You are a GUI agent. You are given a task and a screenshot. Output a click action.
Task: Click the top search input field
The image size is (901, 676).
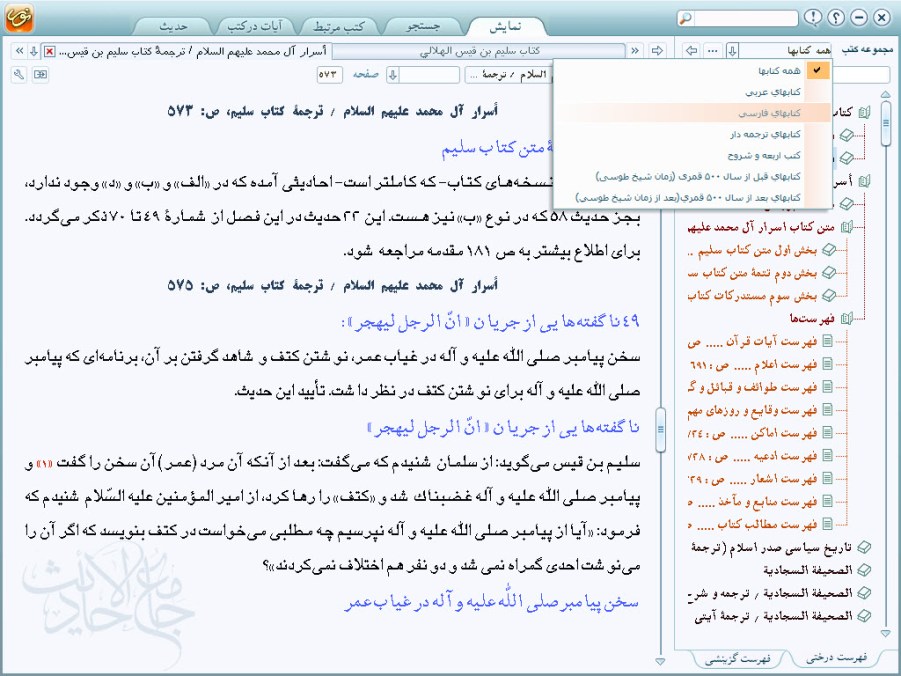(745, 18)
